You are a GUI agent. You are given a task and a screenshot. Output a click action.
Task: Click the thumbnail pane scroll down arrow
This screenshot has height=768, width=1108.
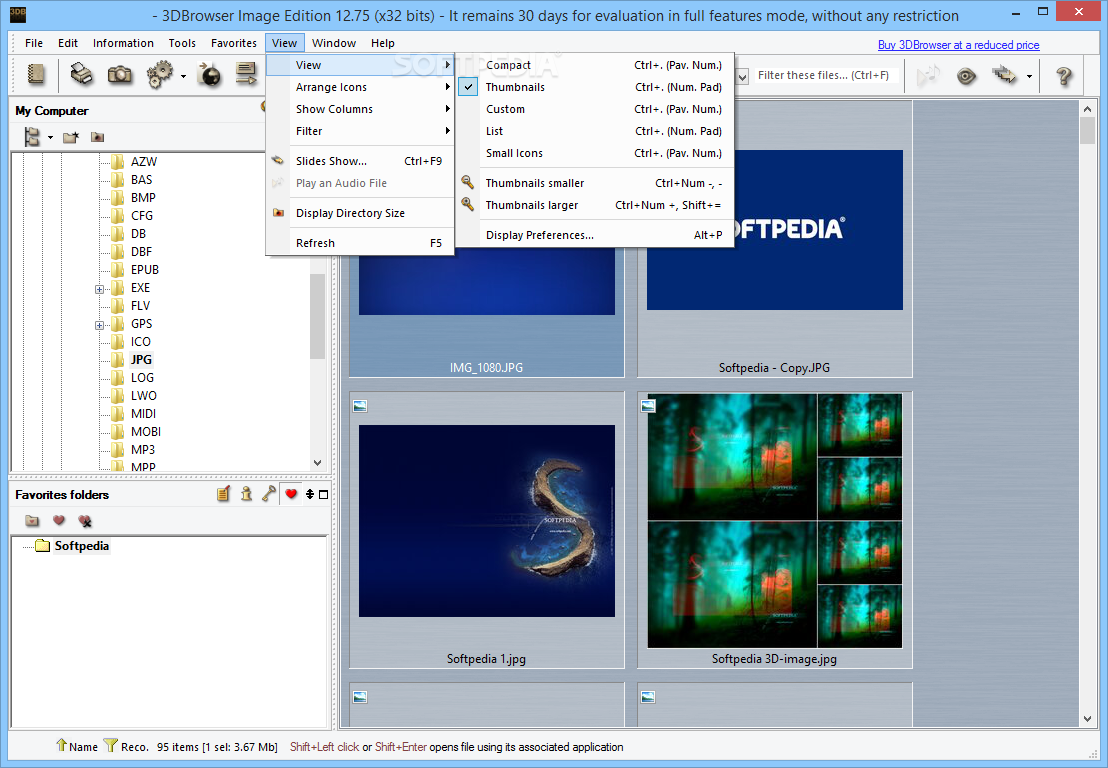[1087, 719]
